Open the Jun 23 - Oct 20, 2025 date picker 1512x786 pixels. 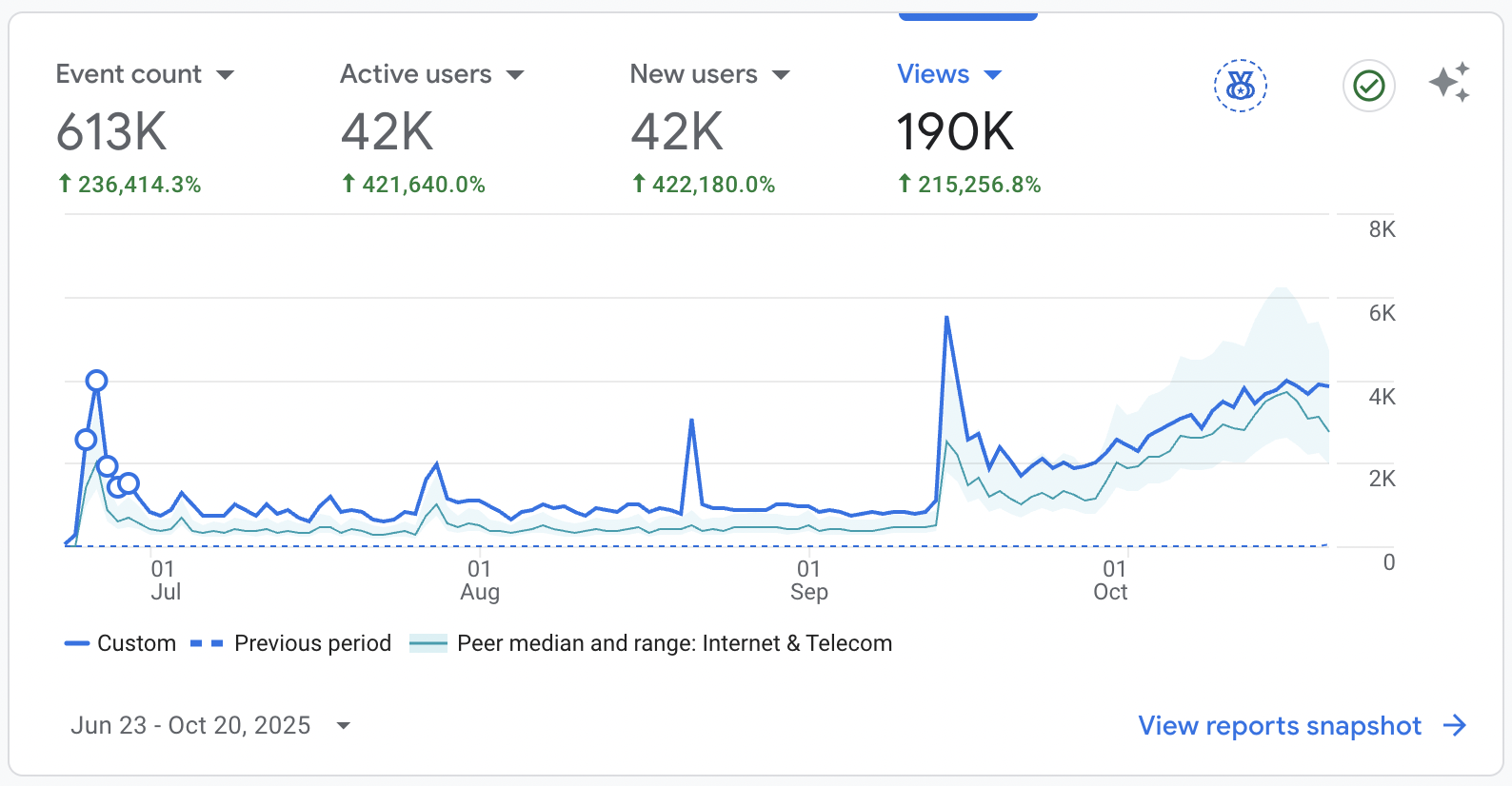[x=209, y=726]
